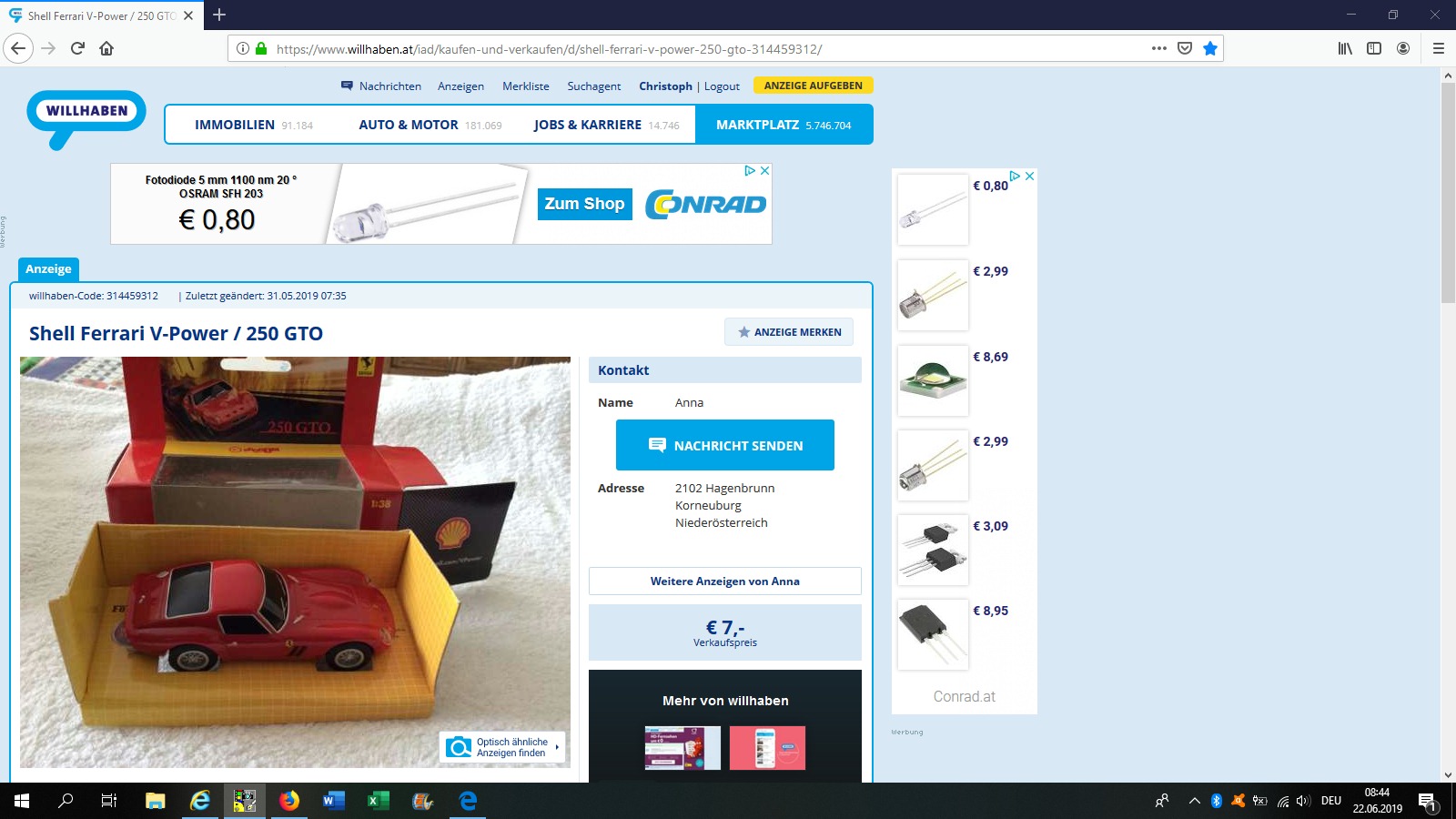Screen dimensions: 1456x819
Task: Open second Mehr von willhaben thumbnail
Action: [767, 748]
